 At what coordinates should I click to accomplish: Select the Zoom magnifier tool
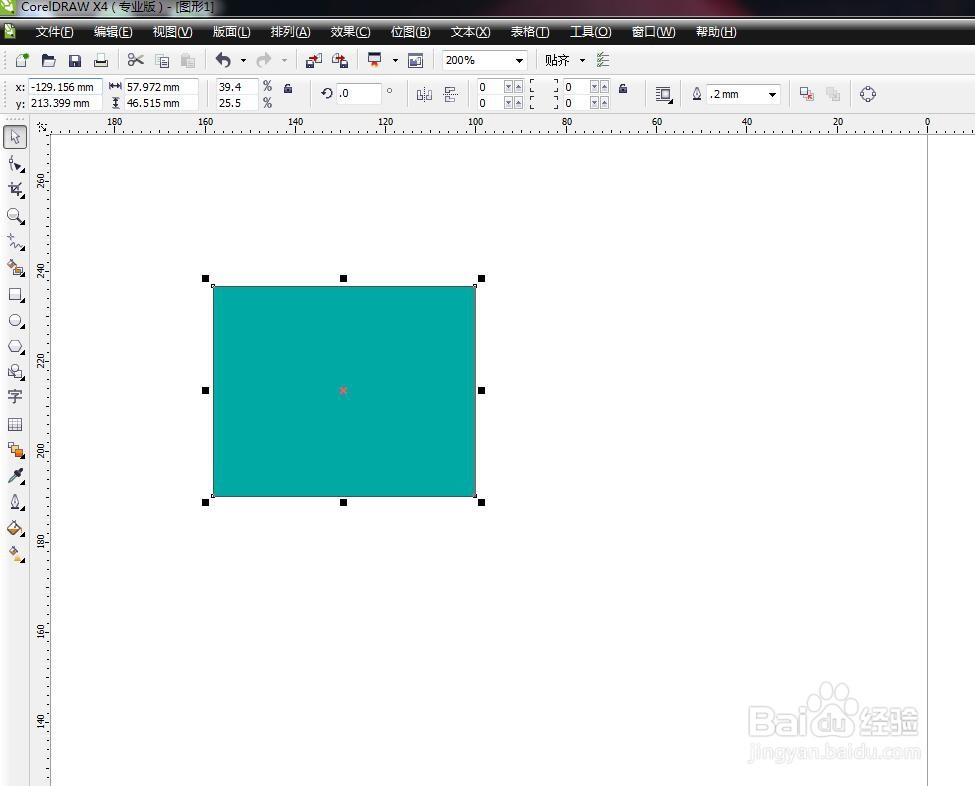[x=16, y=216]
